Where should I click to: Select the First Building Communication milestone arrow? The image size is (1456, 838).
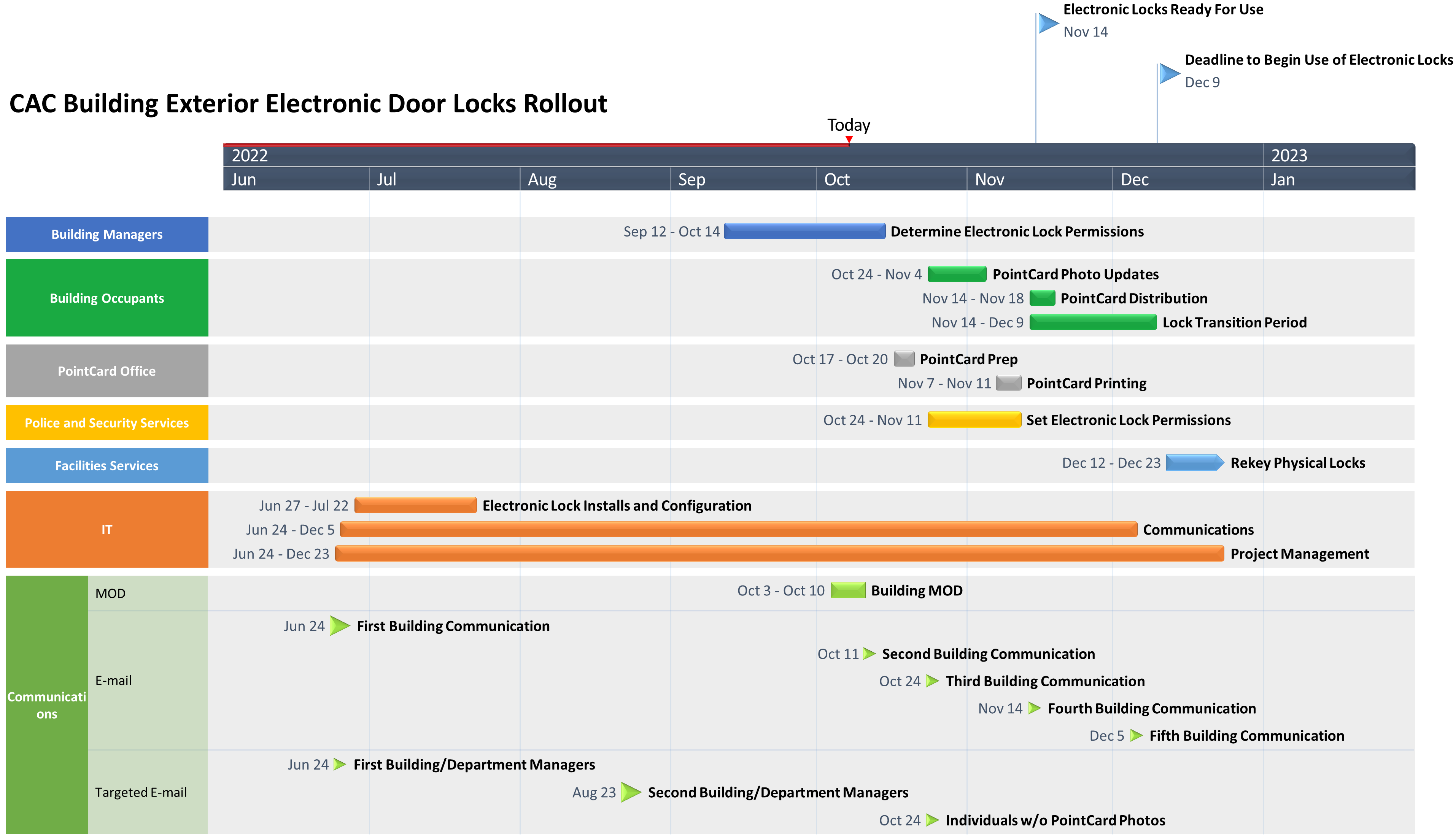click(340, 625)
